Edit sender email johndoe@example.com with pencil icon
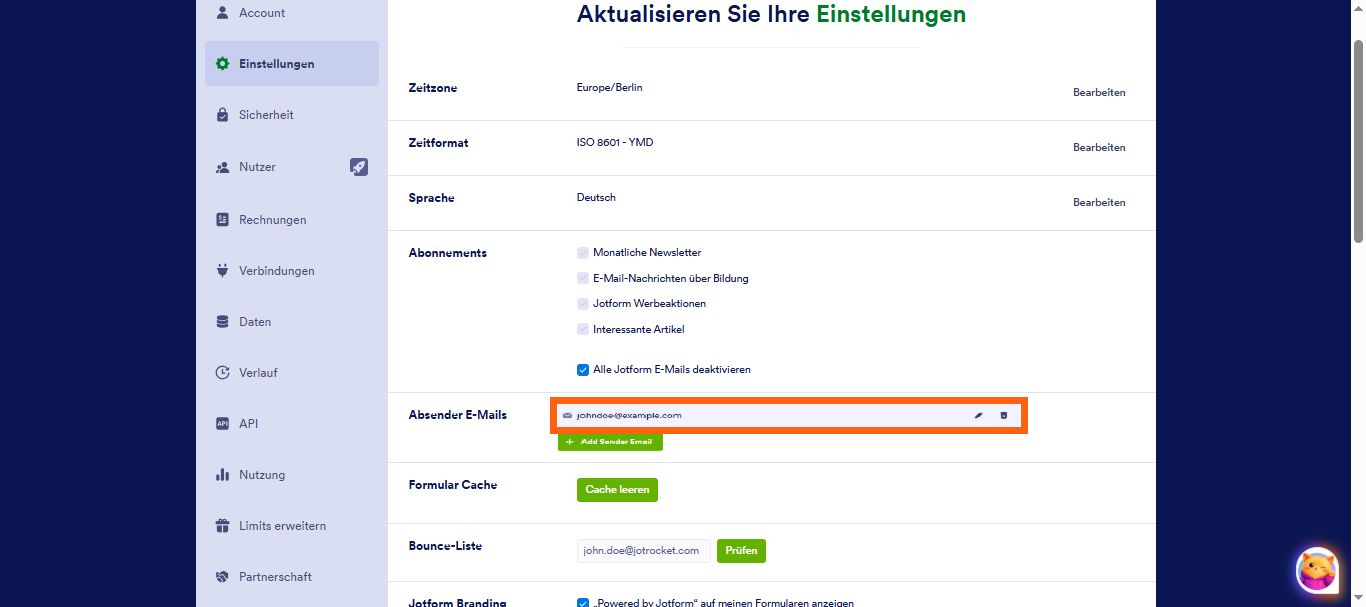The image size is (1366, 607). pos(979,415)
